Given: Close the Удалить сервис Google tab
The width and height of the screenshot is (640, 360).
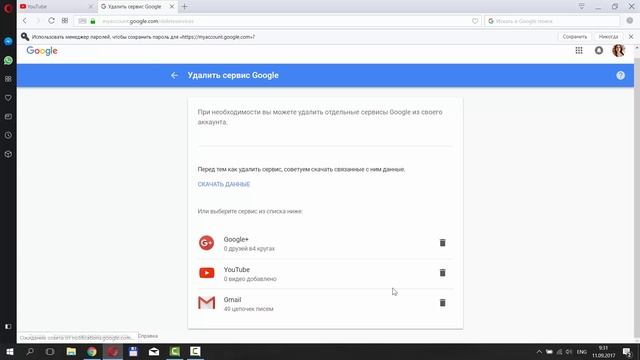Looking at the screenshot, I should point(172,7).
